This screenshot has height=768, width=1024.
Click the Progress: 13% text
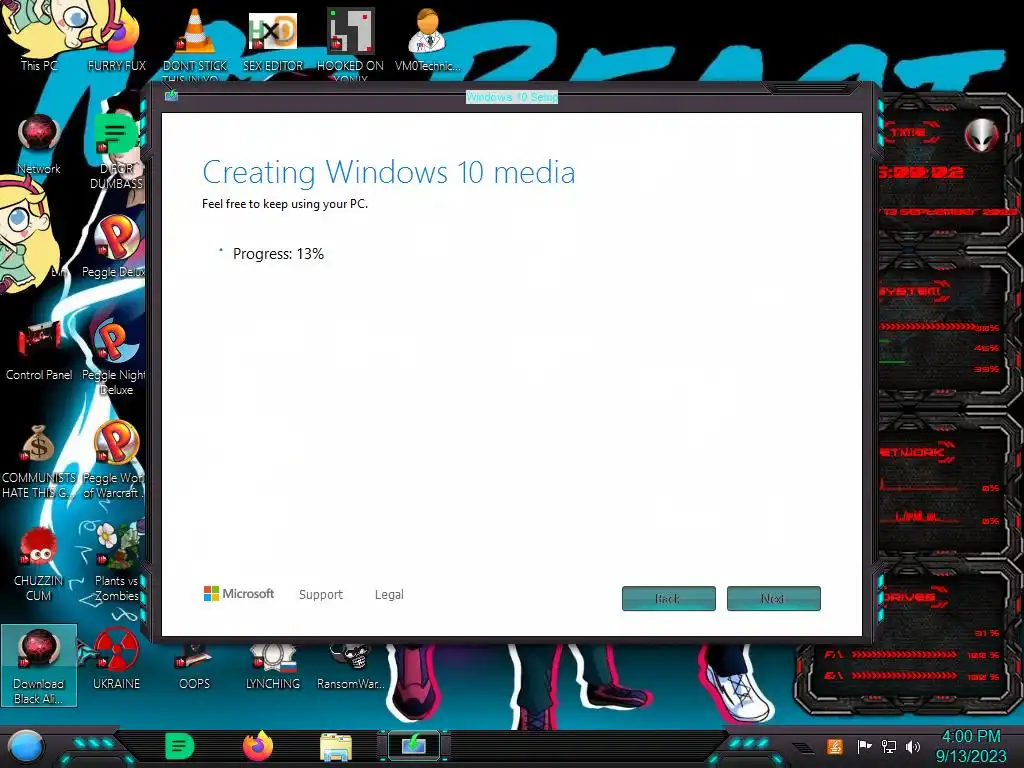pos(278,253)
